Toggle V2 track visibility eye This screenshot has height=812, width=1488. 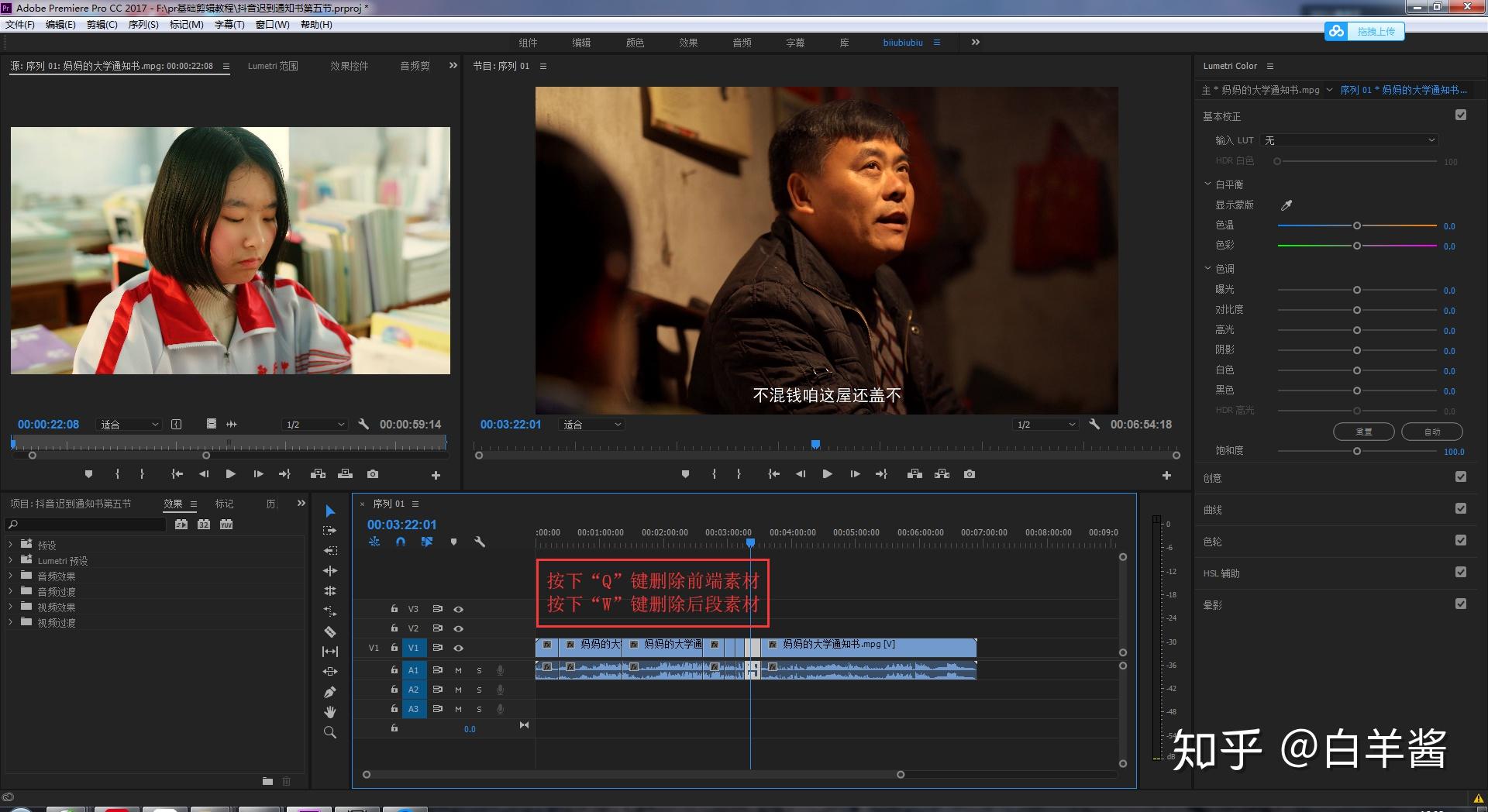pos(458,628)
